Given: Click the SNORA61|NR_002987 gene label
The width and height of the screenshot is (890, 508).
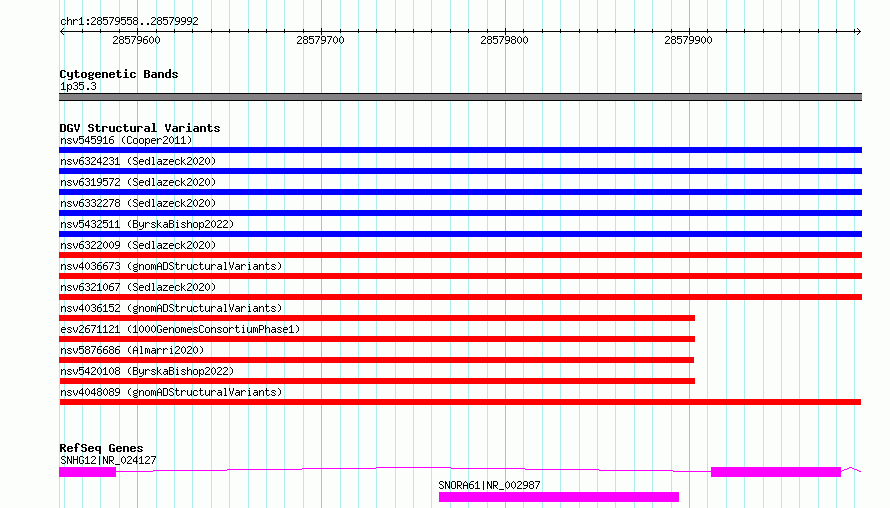Looking at the screenshot, I should tap(489, 485).
